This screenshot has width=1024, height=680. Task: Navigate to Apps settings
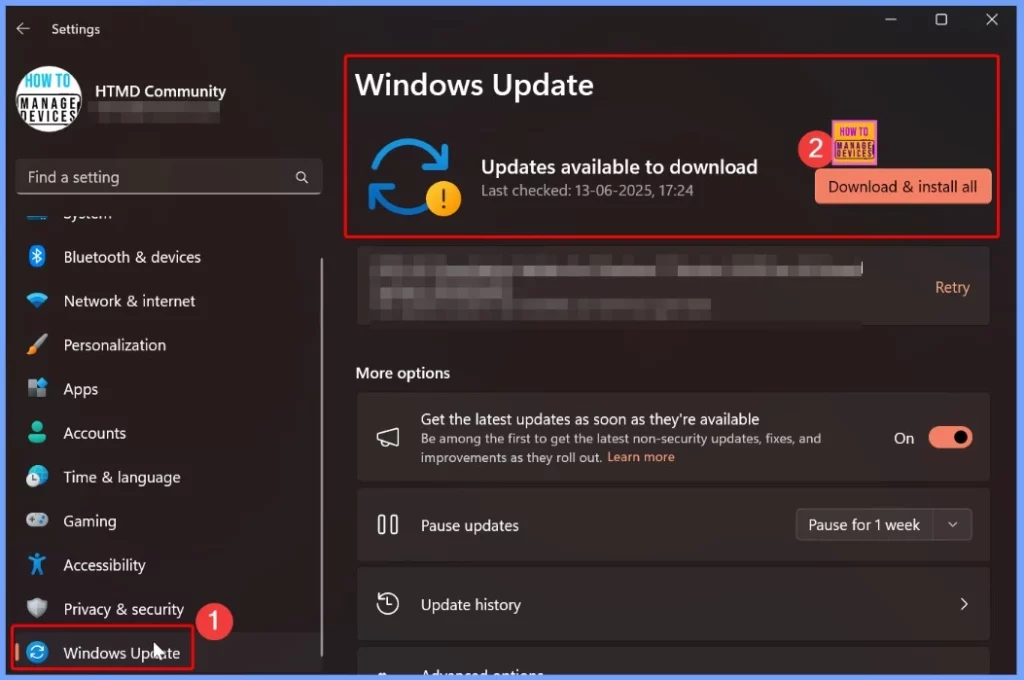[x=81, y=389]
